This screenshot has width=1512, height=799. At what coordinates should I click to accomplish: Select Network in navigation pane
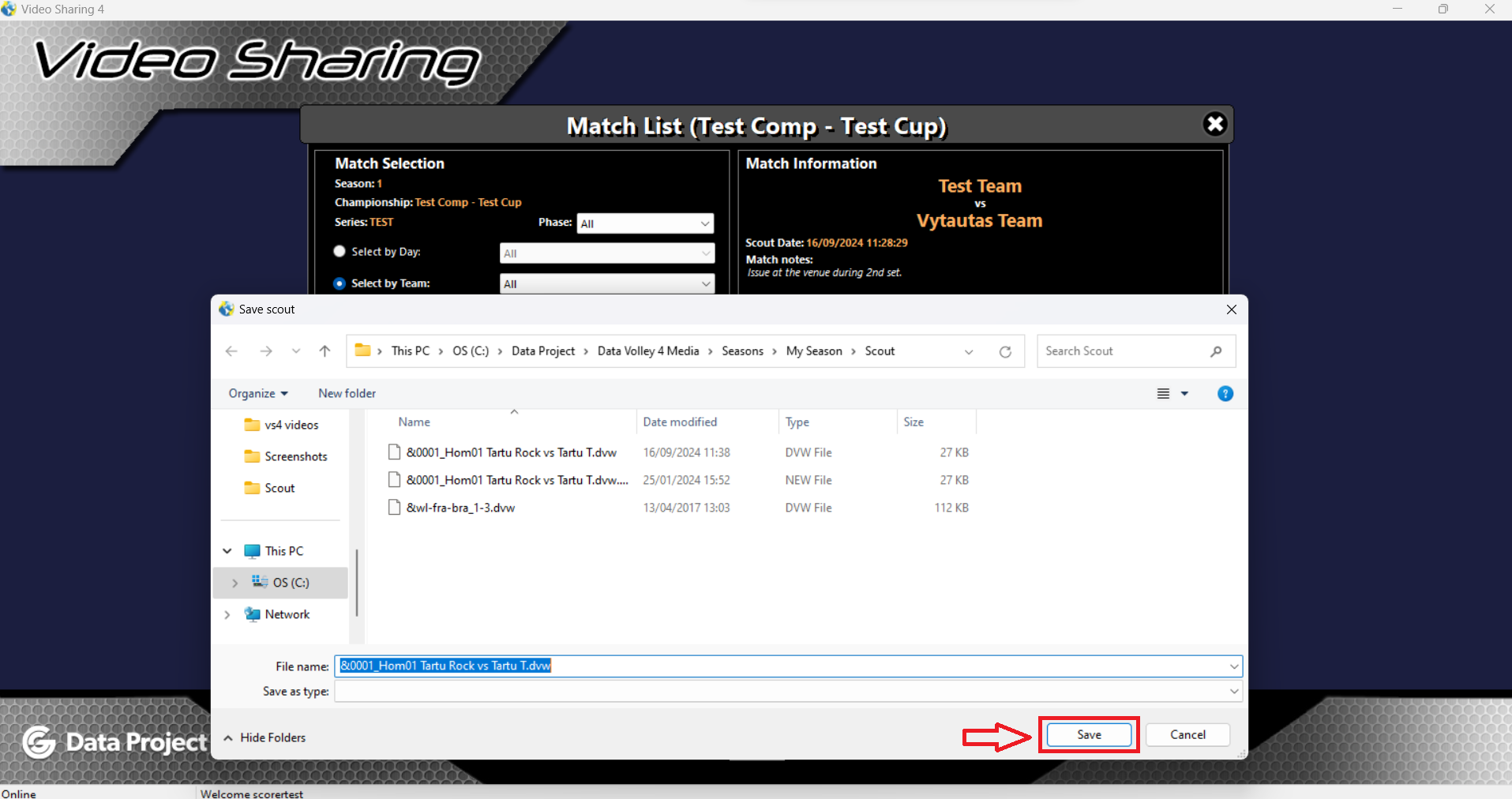277,614
